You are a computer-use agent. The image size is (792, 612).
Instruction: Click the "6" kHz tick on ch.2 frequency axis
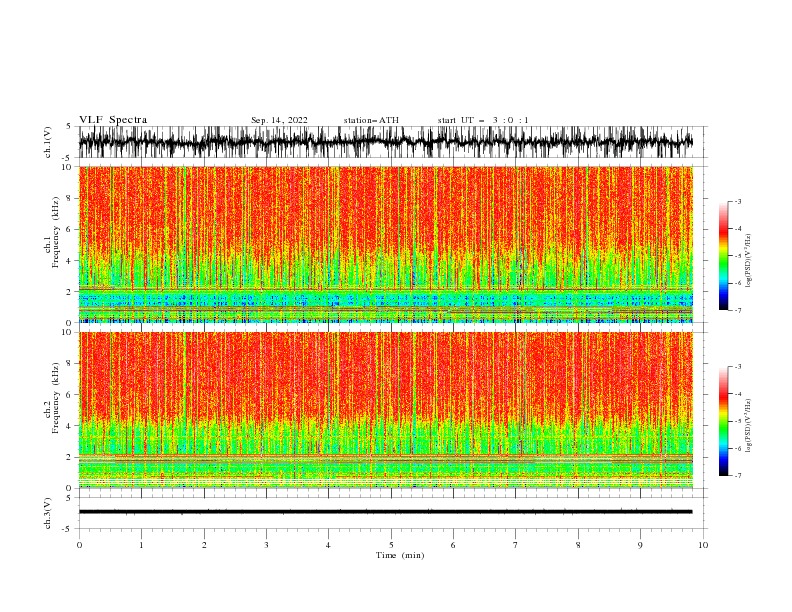(x=70, y=395)
